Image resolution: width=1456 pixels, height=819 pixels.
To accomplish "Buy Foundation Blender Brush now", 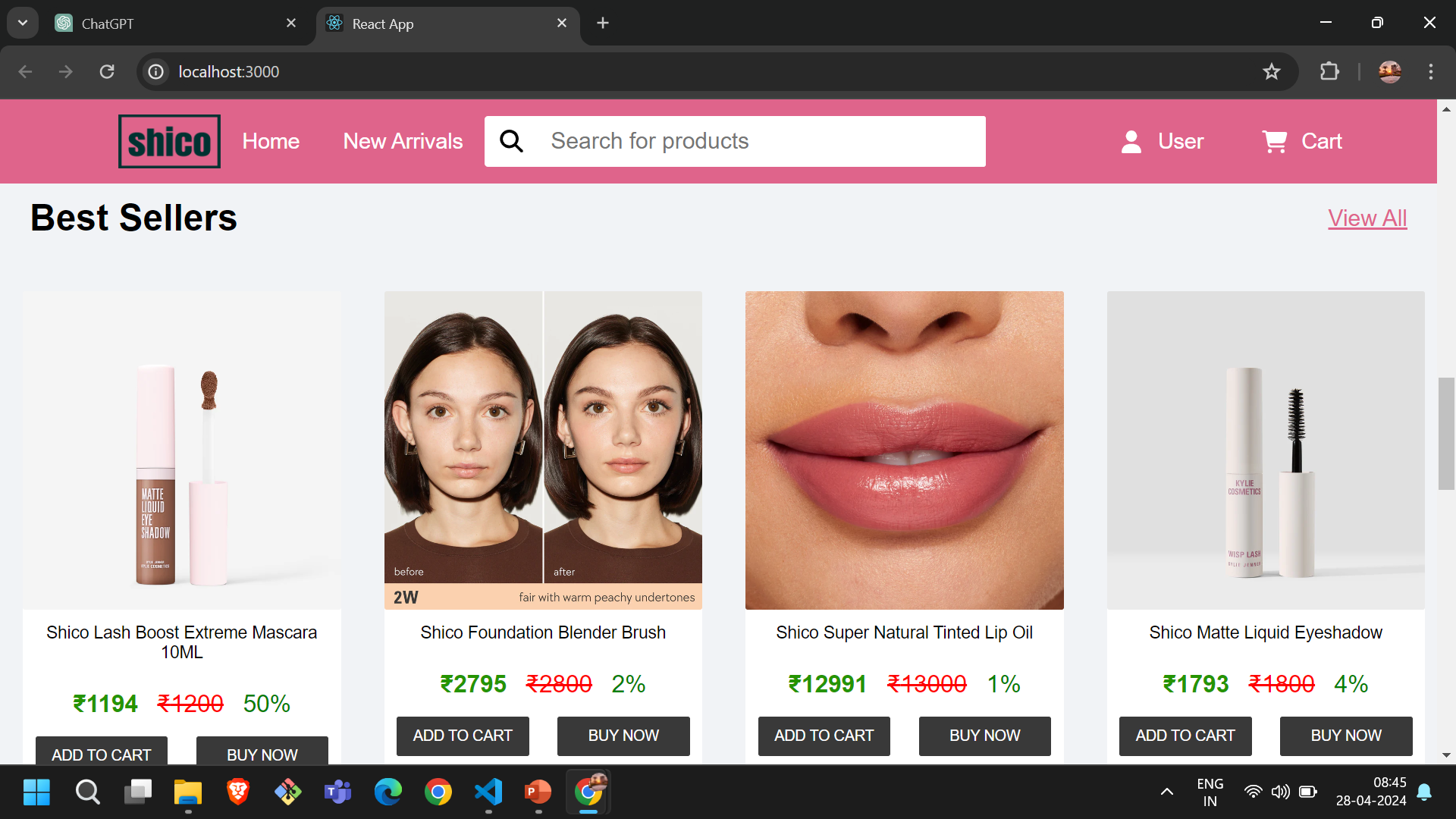I will 623,736.
